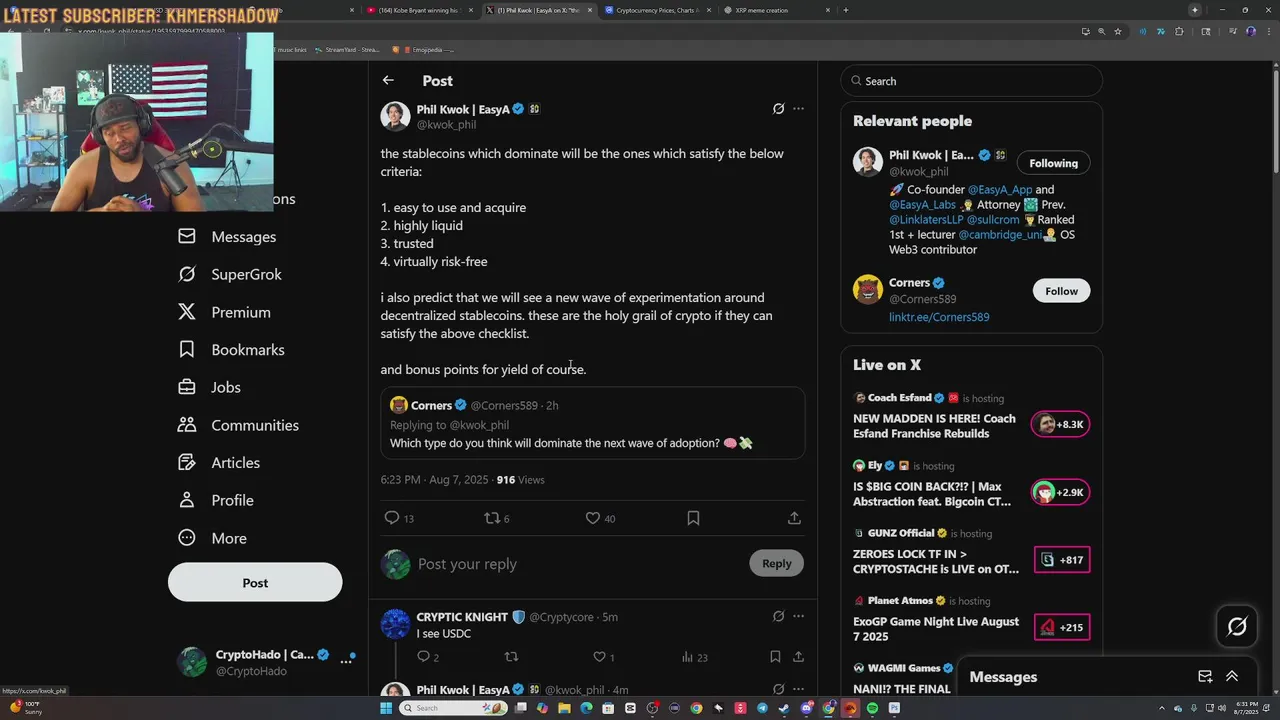Viewport: 1280px width, 720px height.
Task: Open Articles in the sidebar
Action: pos(220,463)
